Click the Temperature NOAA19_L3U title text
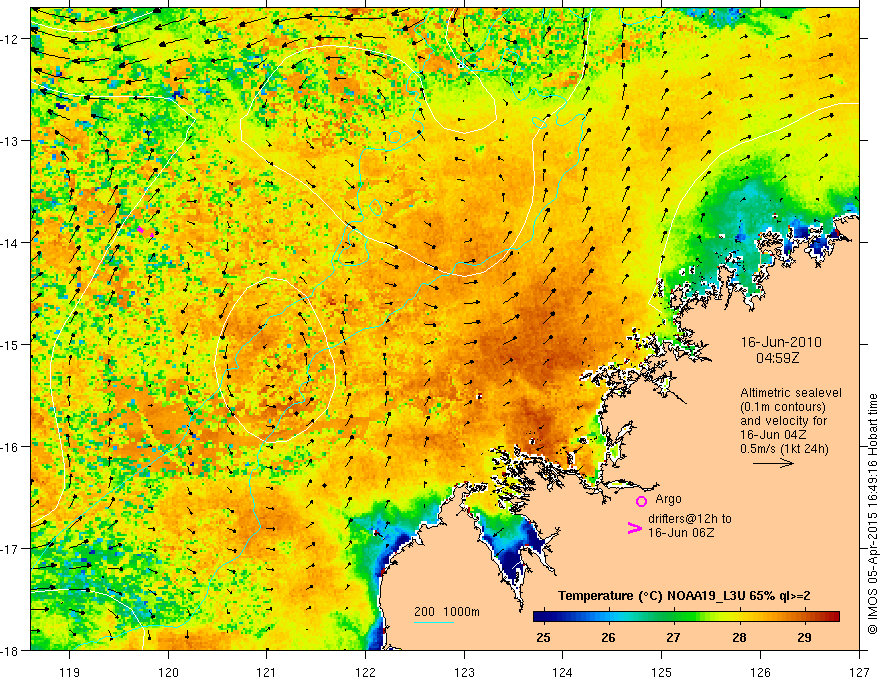Screen dimensions: 880x680 tap(684, 596)
